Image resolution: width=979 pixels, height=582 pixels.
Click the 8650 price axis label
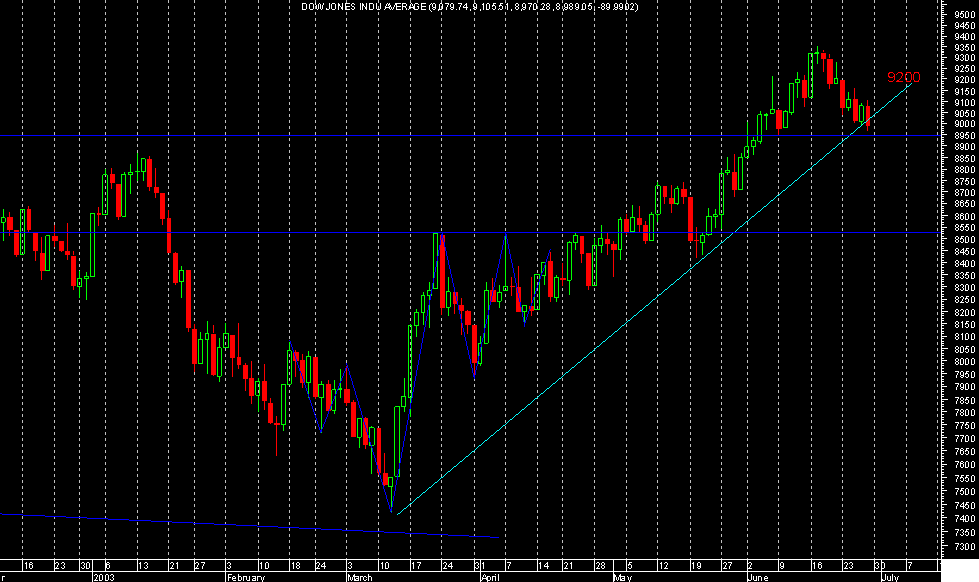[965, 204]
